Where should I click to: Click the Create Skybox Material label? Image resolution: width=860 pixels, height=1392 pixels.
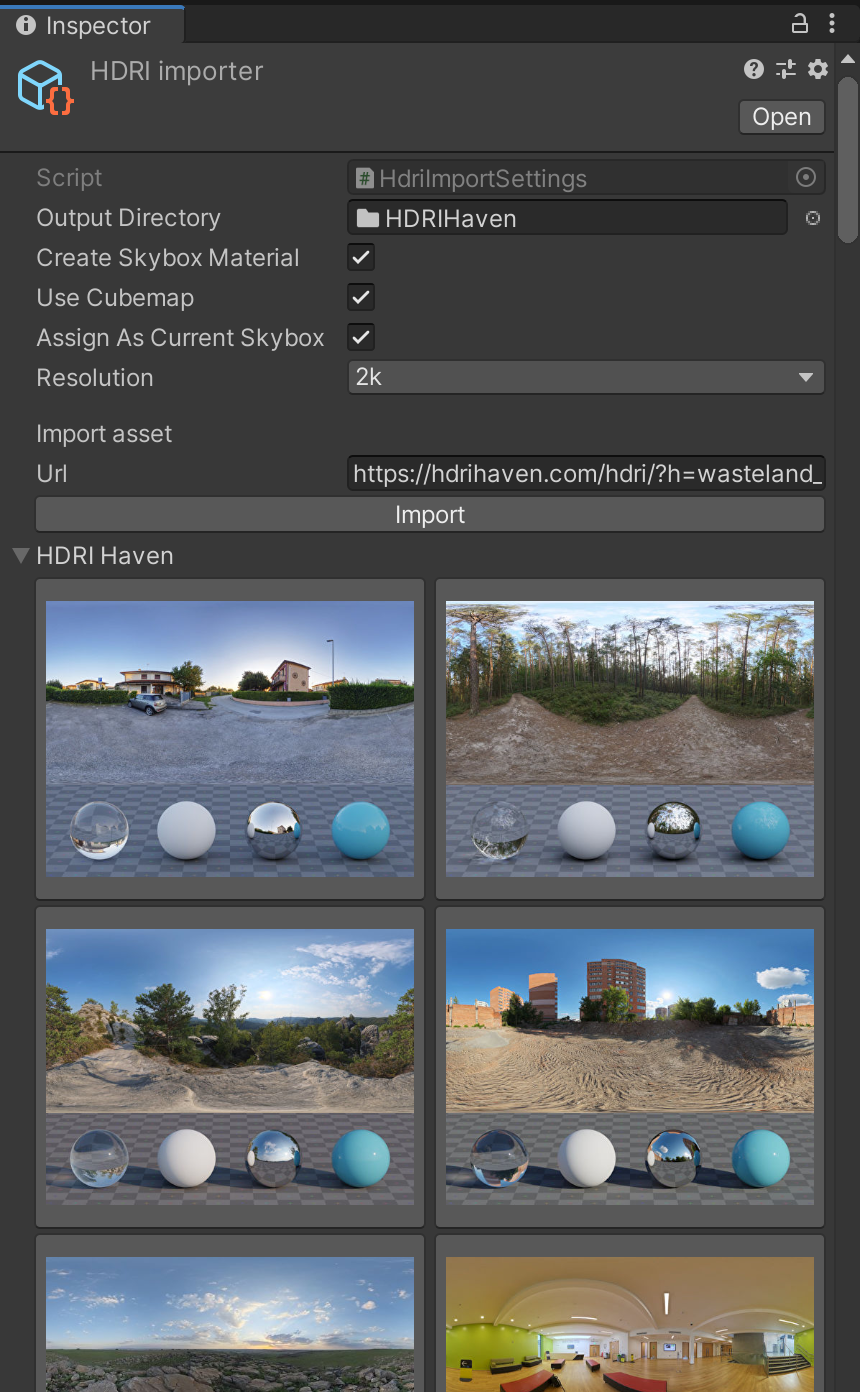(168, 258)
